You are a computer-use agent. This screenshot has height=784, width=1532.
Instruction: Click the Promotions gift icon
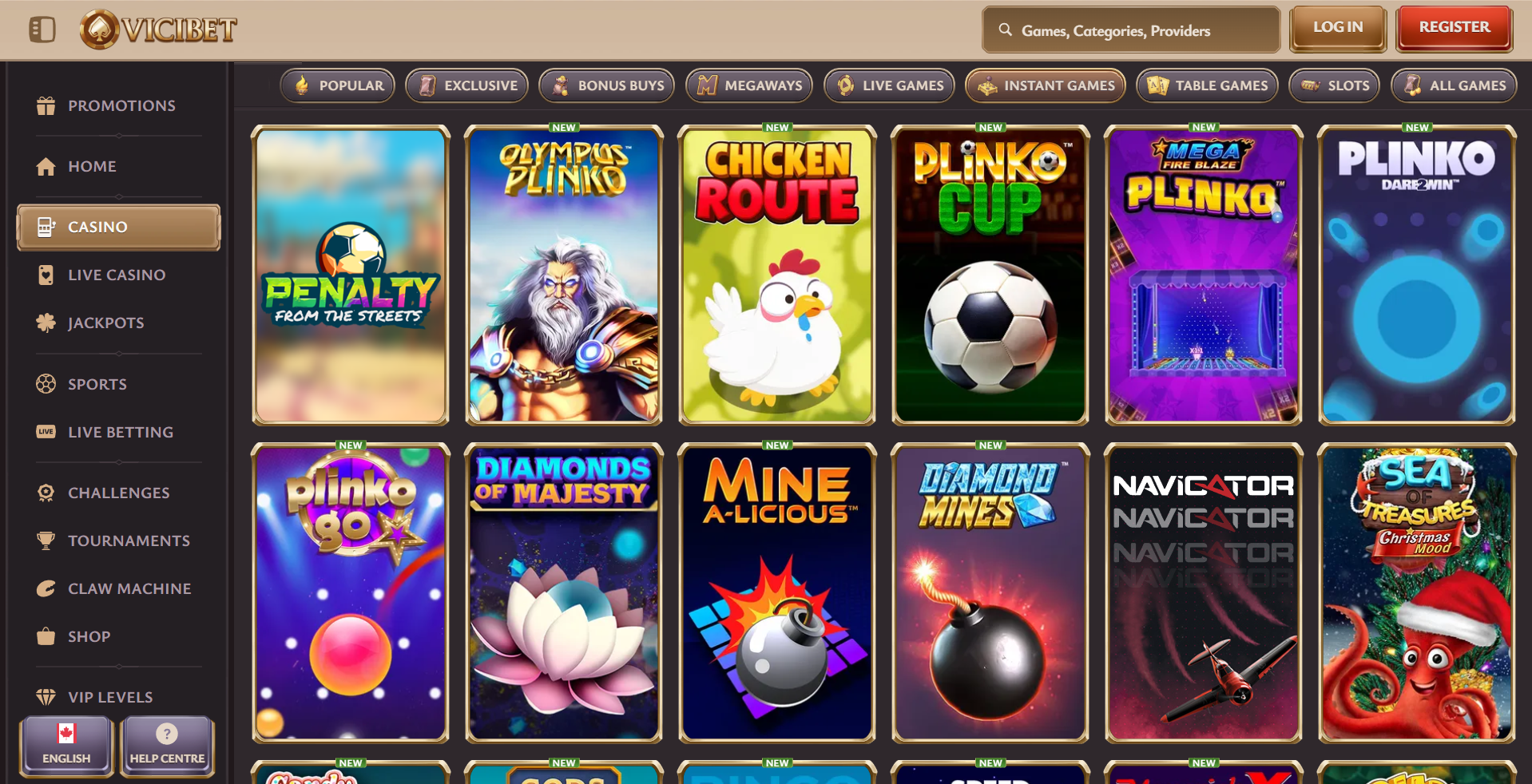coord(46,105)
